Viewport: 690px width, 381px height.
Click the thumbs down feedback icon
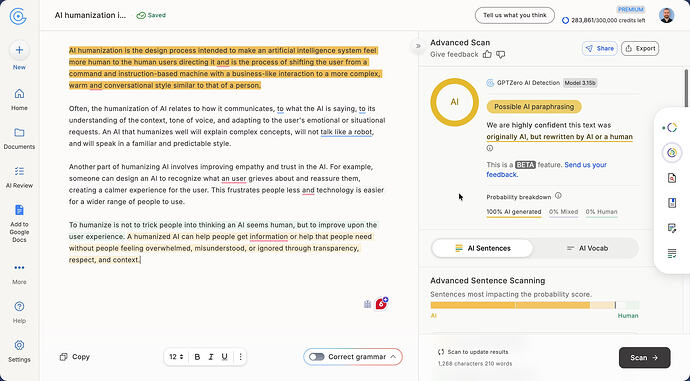coord(501,54)
